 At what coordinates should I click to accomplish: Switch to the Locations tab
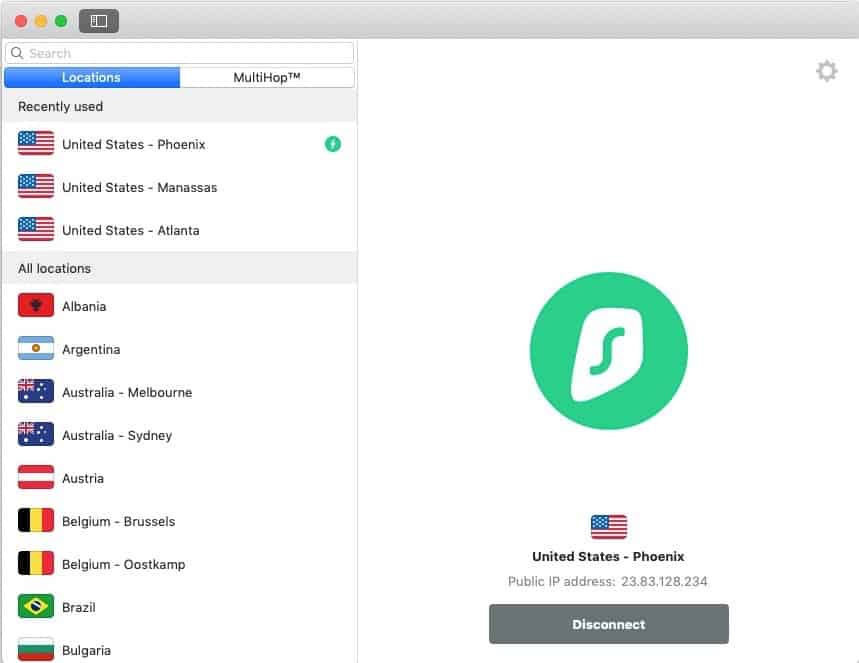coord(92,77)
